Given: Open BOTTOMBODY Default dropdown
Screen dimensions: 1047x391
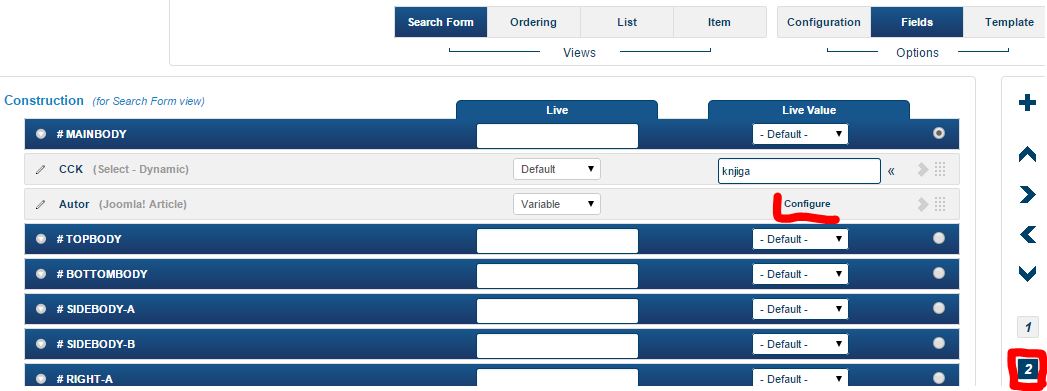Looking at the screenshot, I should pyautogui.click(x=800, y=274).
